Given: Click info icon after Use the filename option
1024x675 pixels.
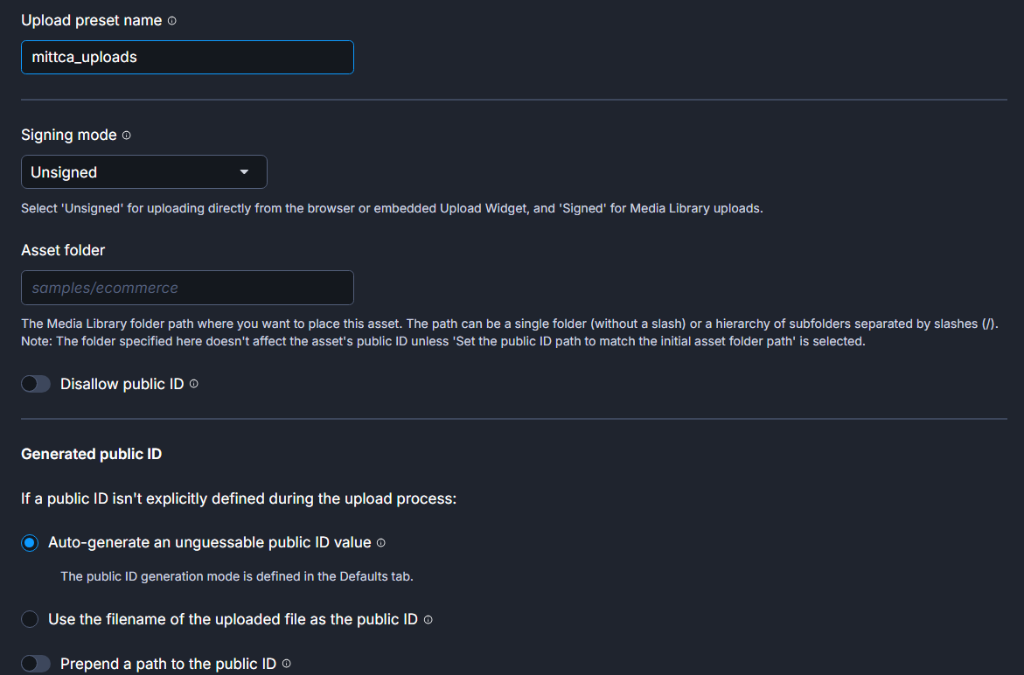Looking at the screenshot, I should point(428,620).
